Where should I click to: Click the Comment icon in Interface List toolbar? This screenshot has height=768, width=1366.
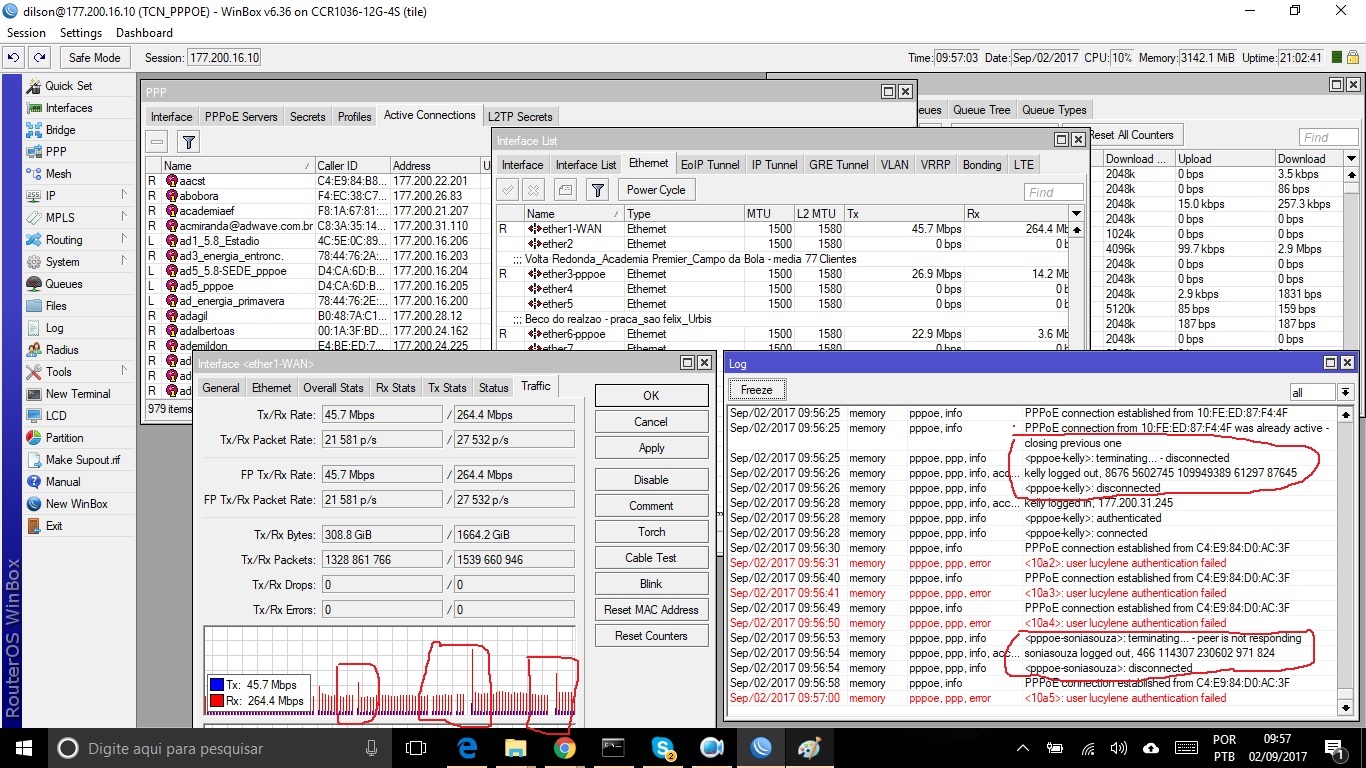566,190
